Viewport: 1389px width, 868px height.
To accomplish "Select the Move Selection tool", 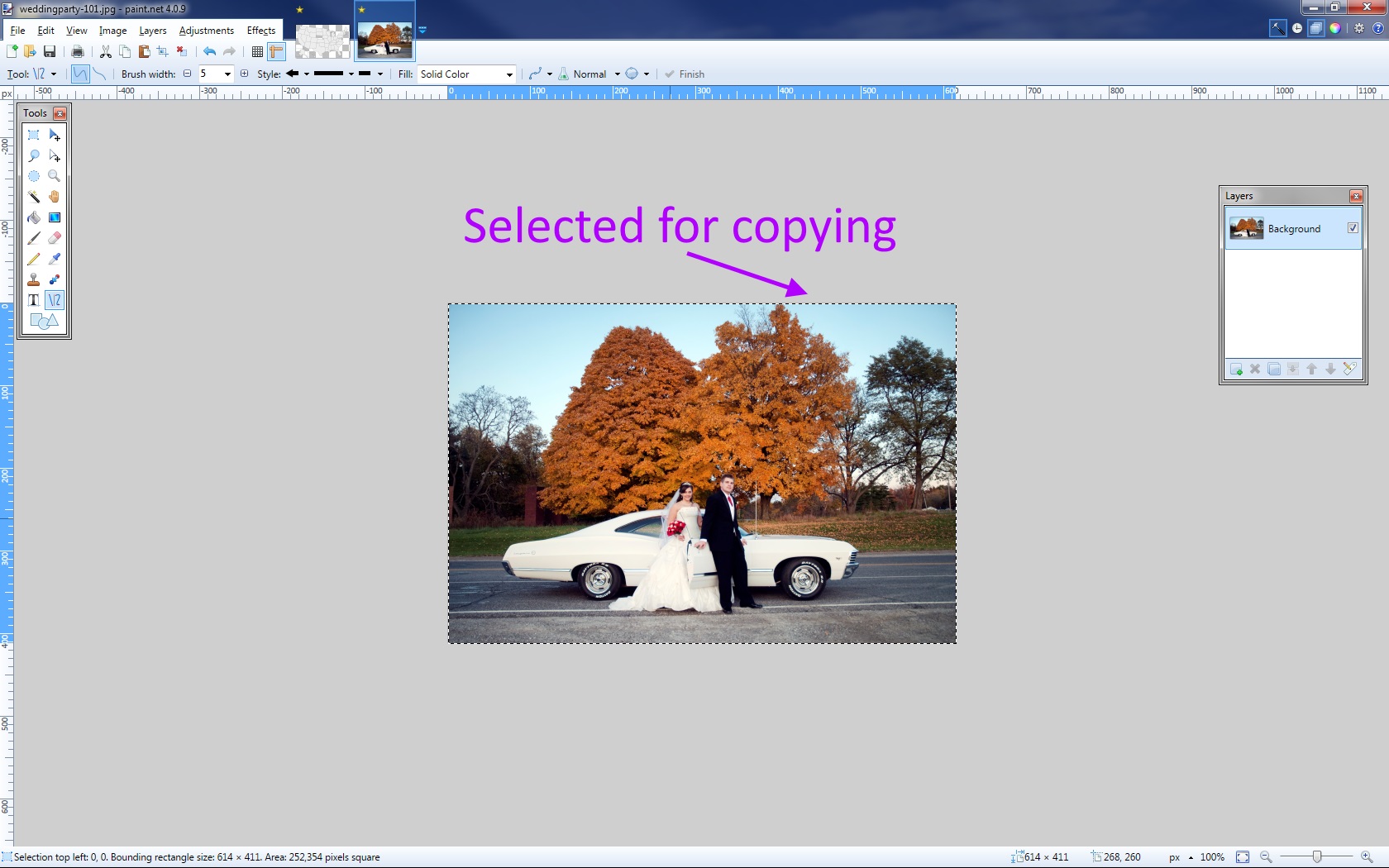I will tap(55, 155).
